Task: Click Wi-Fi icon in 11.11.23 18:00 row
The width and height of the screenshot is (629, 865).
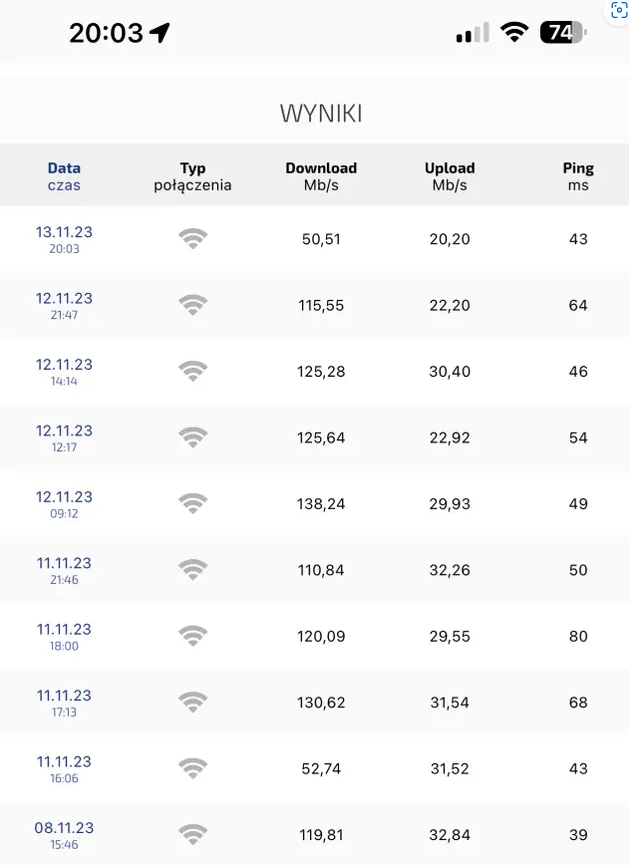Action: (193, 636)
